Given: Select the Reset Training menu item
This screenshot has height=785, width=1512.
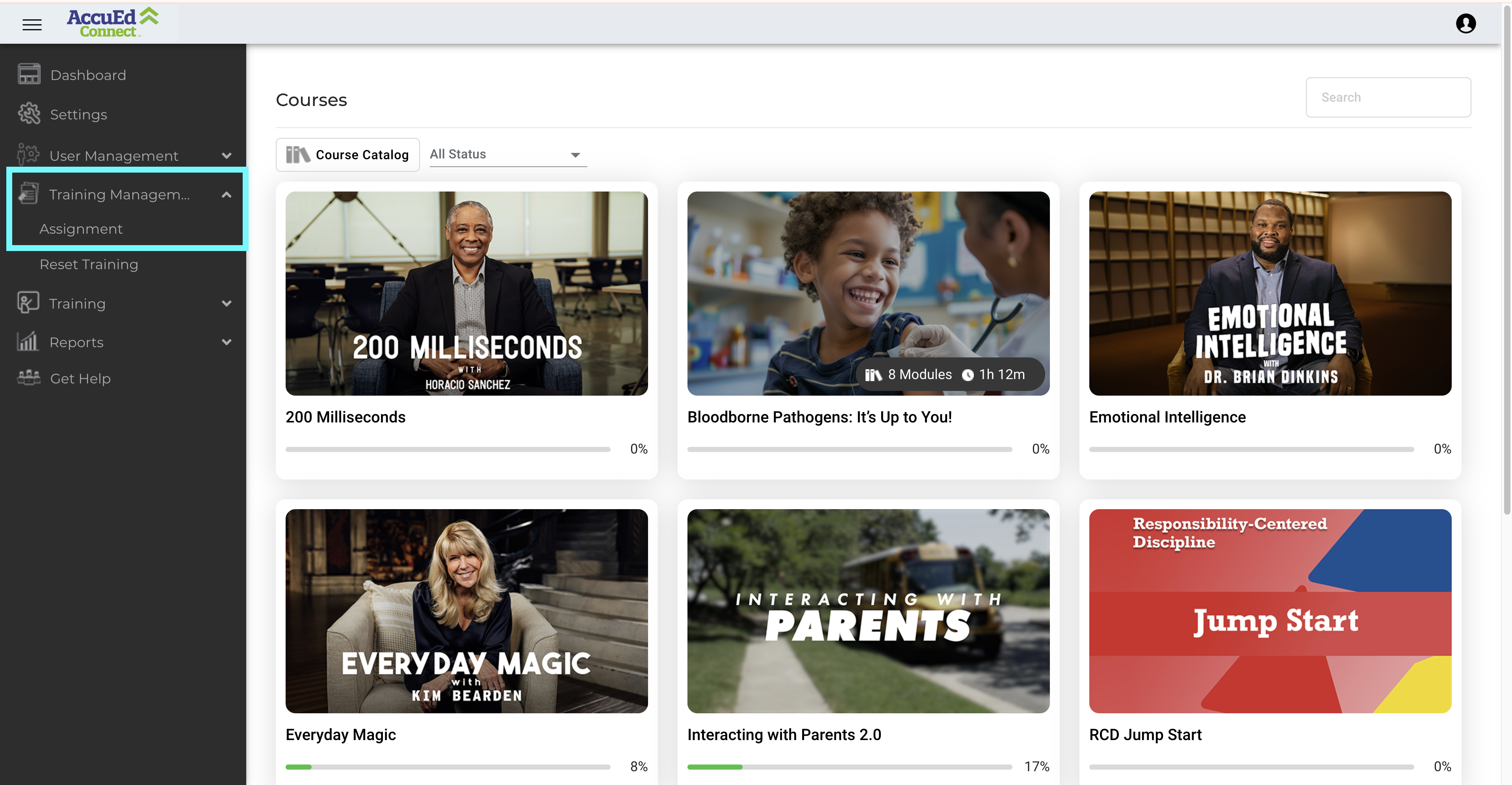Looking at the screenshot, I should click(89, 264).
